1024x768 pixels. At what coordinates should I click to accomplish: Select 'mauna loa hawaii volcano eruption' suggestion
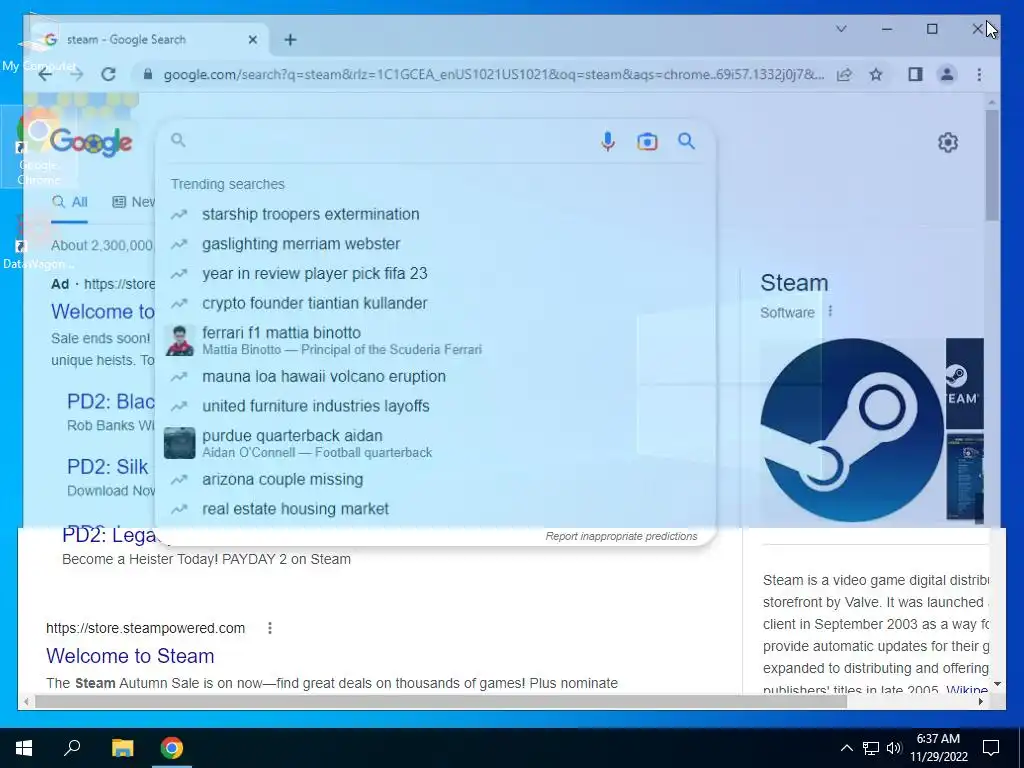coord(436,377)
